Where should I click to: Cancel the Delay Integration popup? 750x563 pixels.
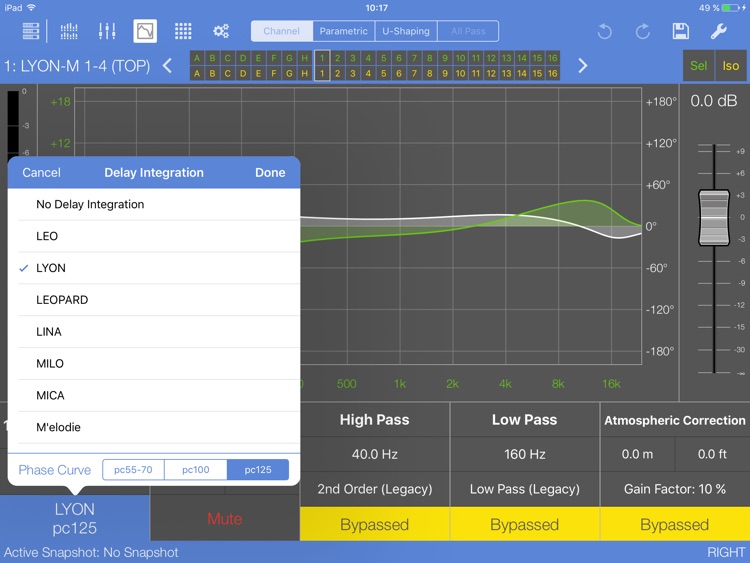tap(42, 173)
